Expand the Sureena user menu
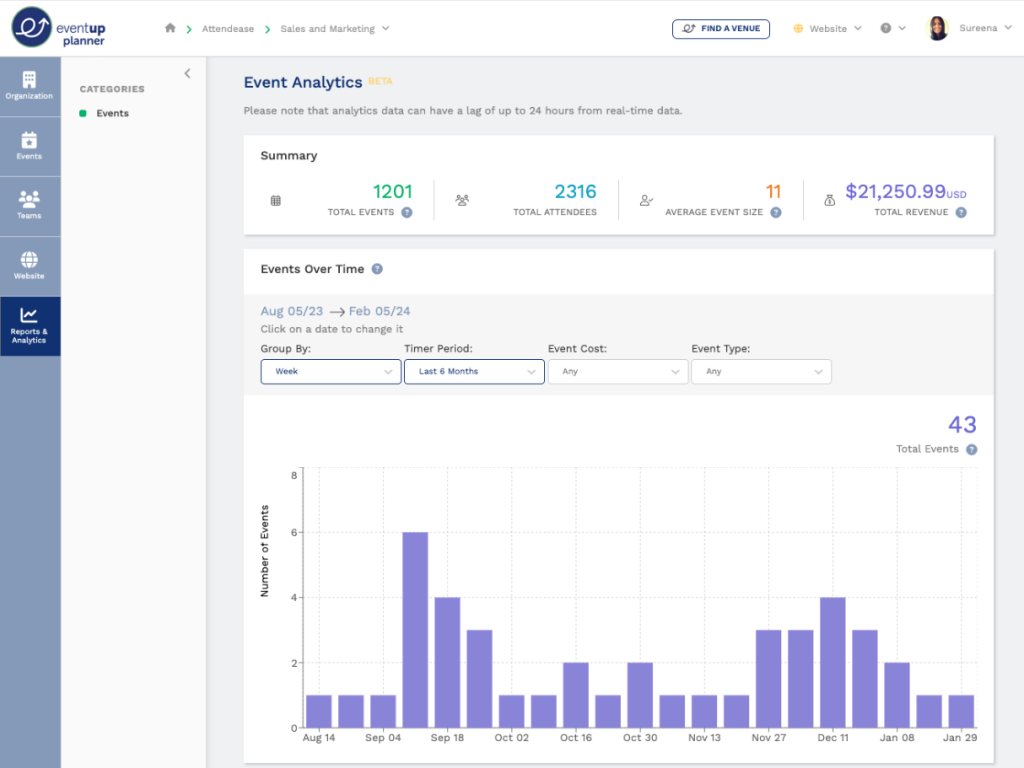 pyautogui.click(x=1008, y=28)
